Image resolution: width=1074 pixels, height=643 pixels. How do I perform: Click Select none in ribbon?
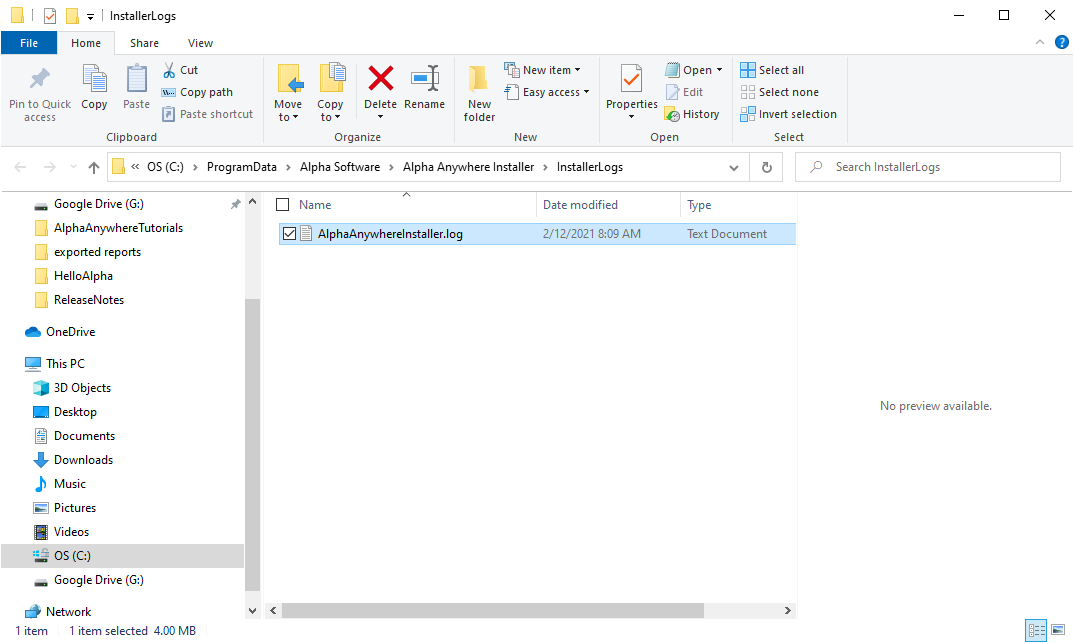point(779,92)
